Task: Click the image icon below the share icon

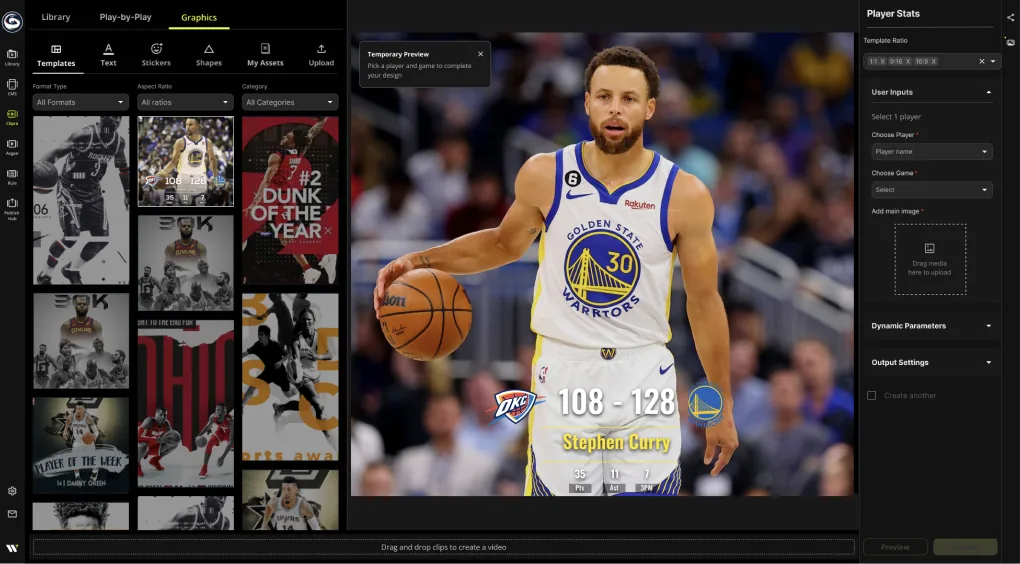Action: (x=1010, y=42)
